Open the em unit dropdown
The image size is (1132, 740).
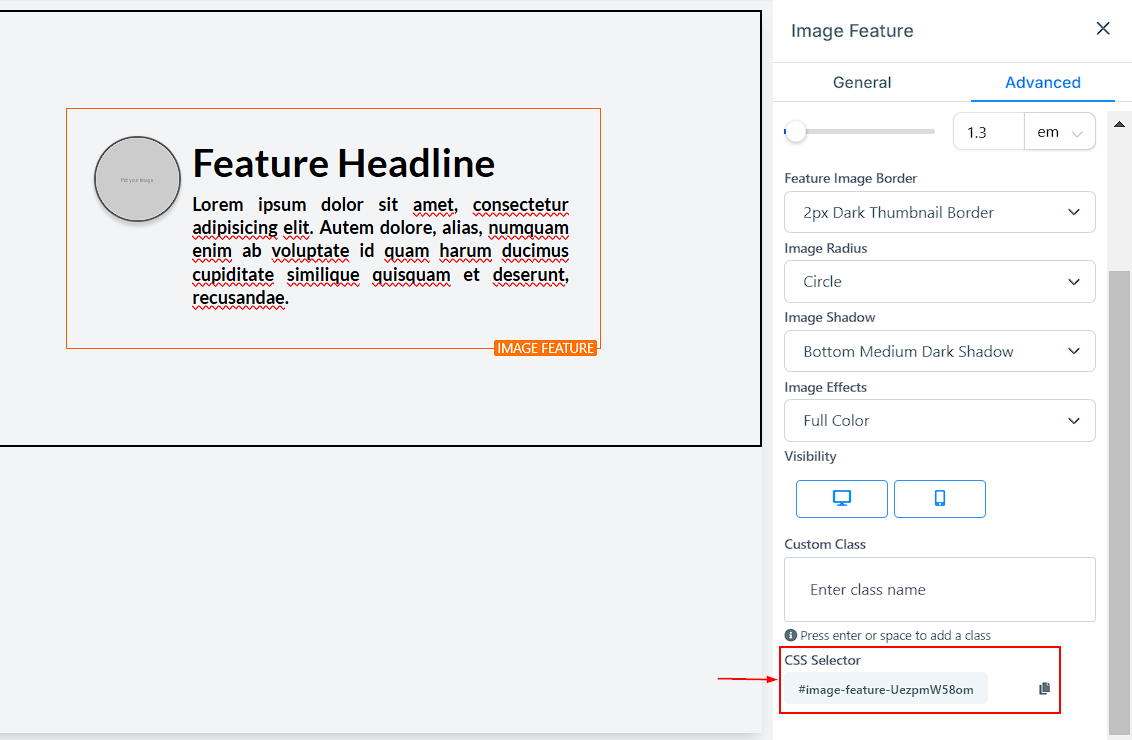pos(1060,132)
